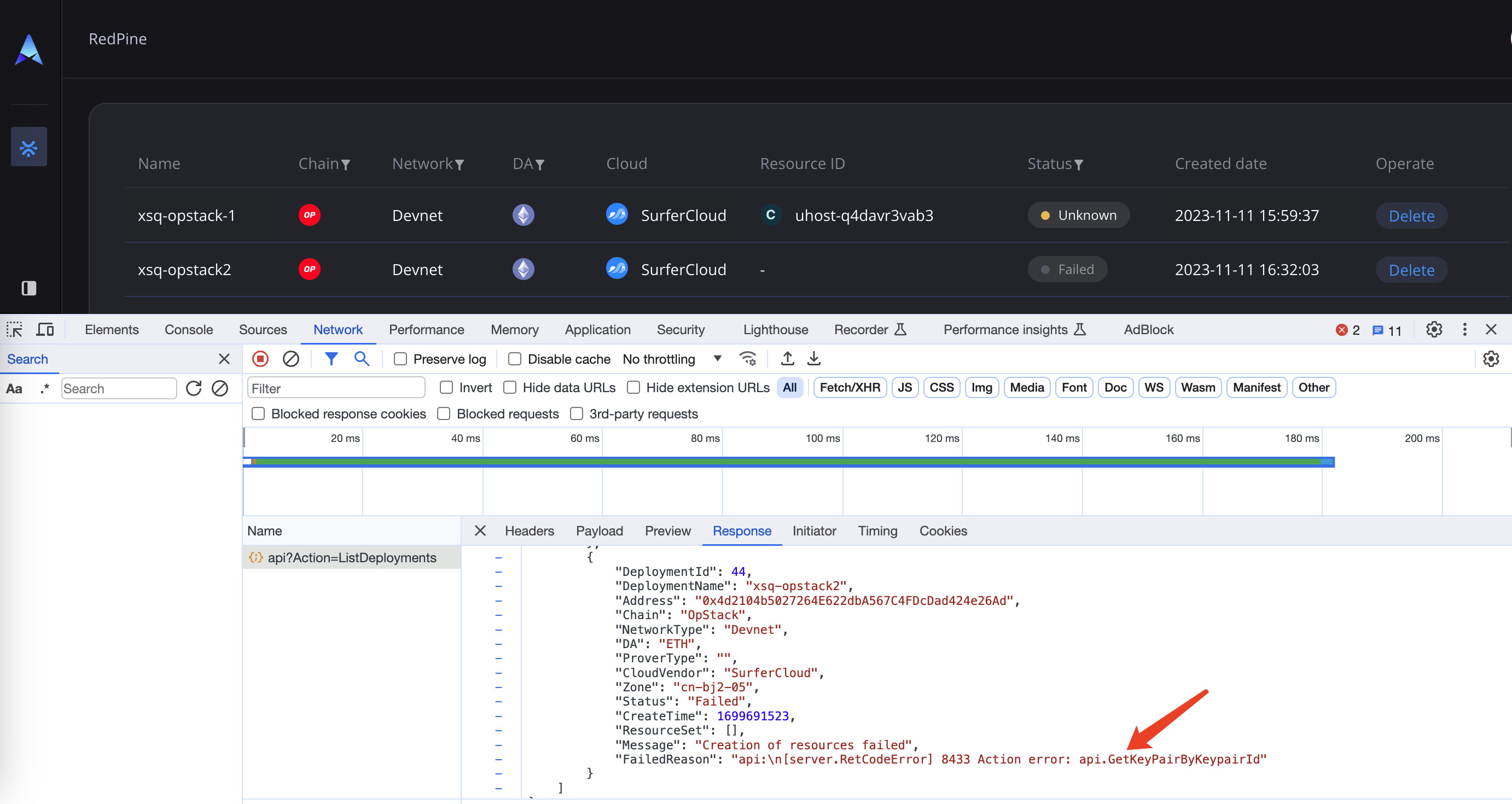The width and height of the screenshot is (1512, 804).
Task: Open the Status column filter
Action: 1078,165
